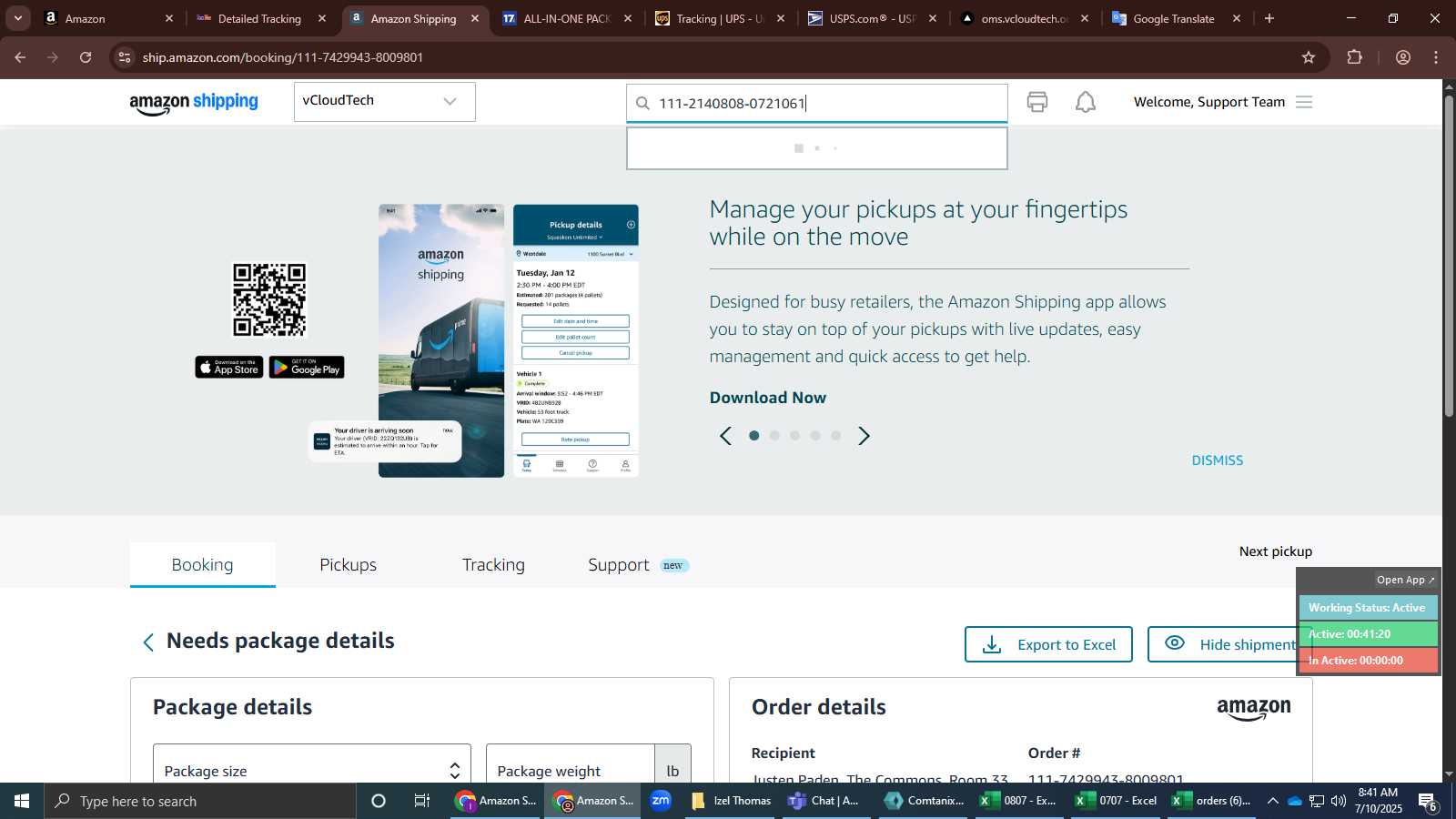Click Export to Excel button

(x=1048, y=644)
